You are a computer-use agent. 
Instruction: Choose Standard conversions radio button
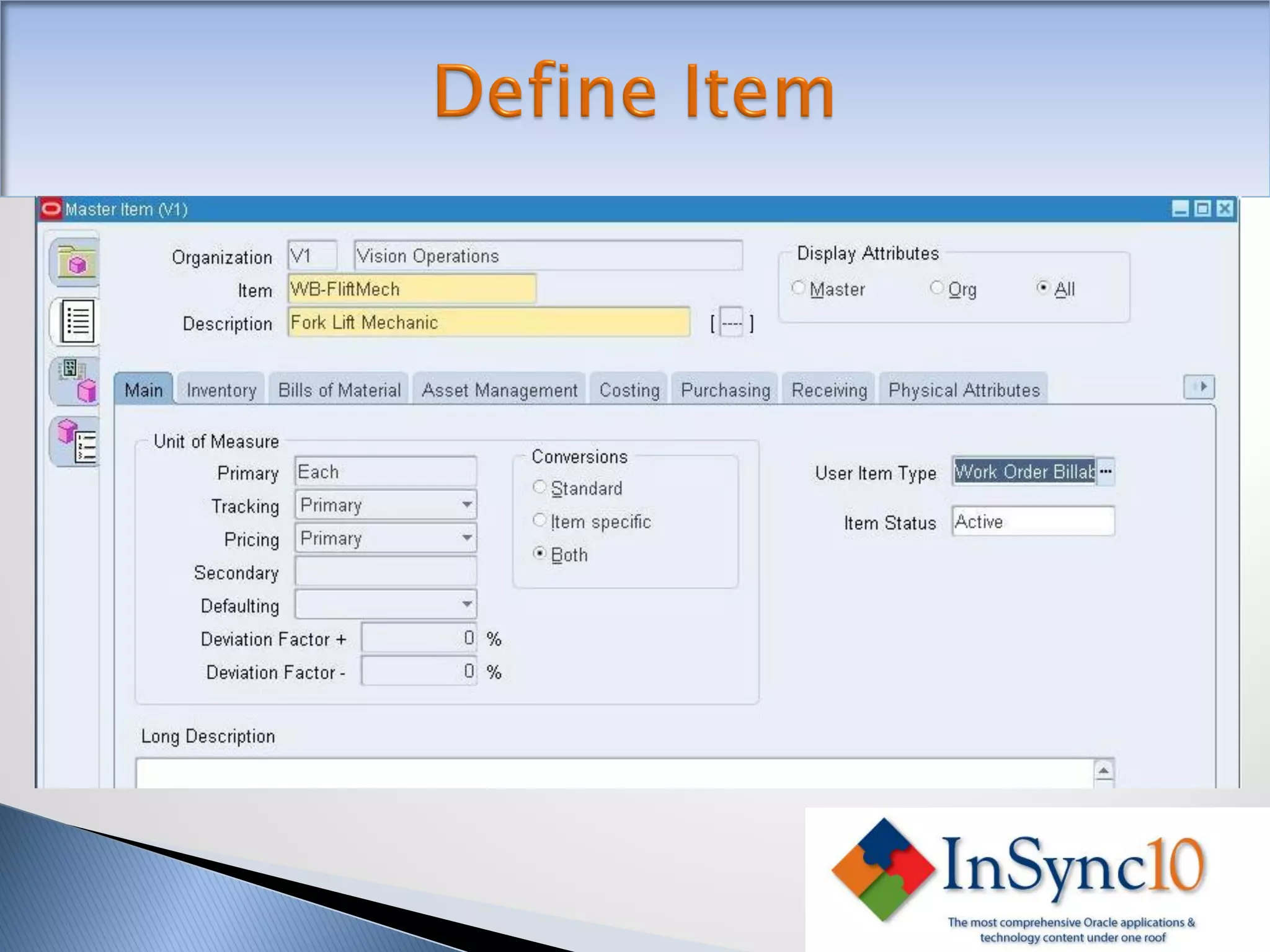540,488
